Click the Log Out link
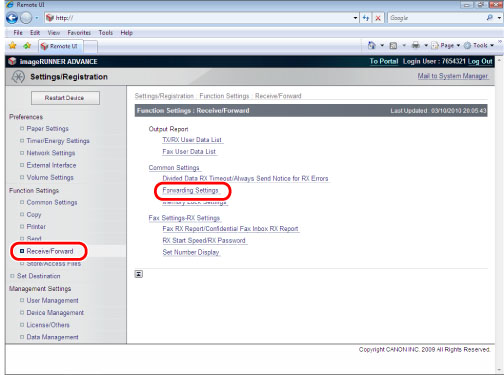Image resolution: width=504 pixels, height=375 pixels. tap(480, 61)
